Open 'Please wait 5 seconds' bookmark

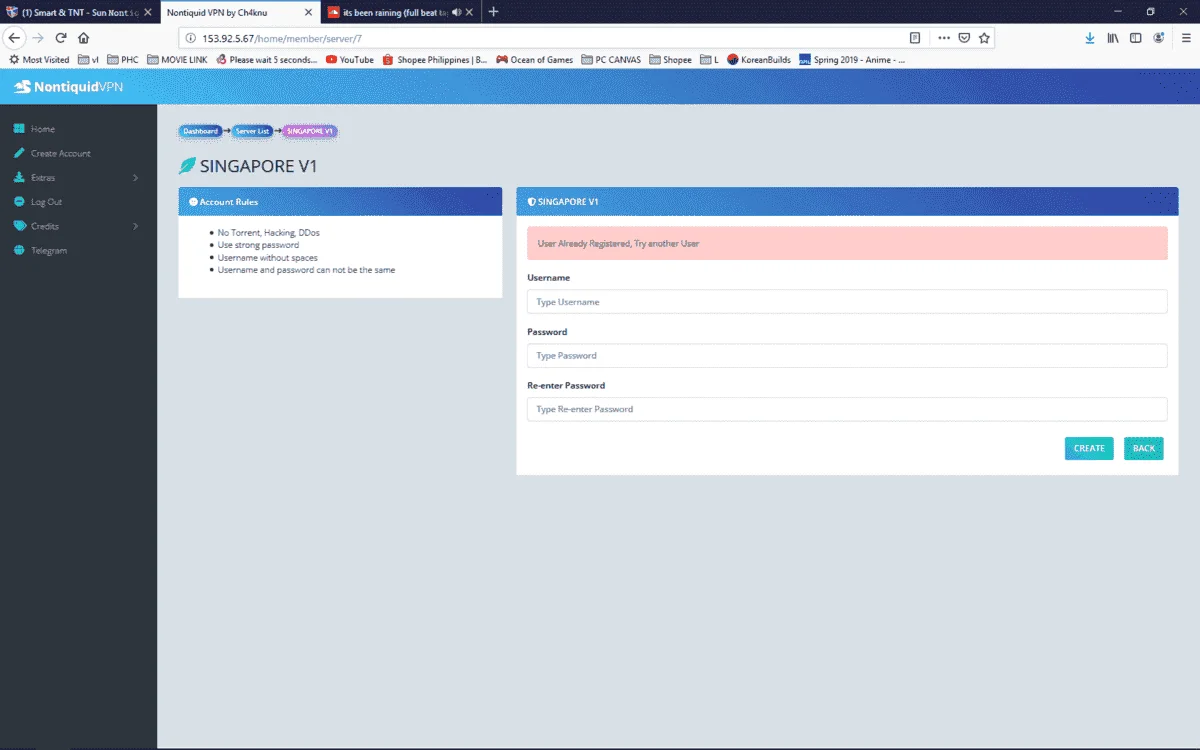(266, 60)
